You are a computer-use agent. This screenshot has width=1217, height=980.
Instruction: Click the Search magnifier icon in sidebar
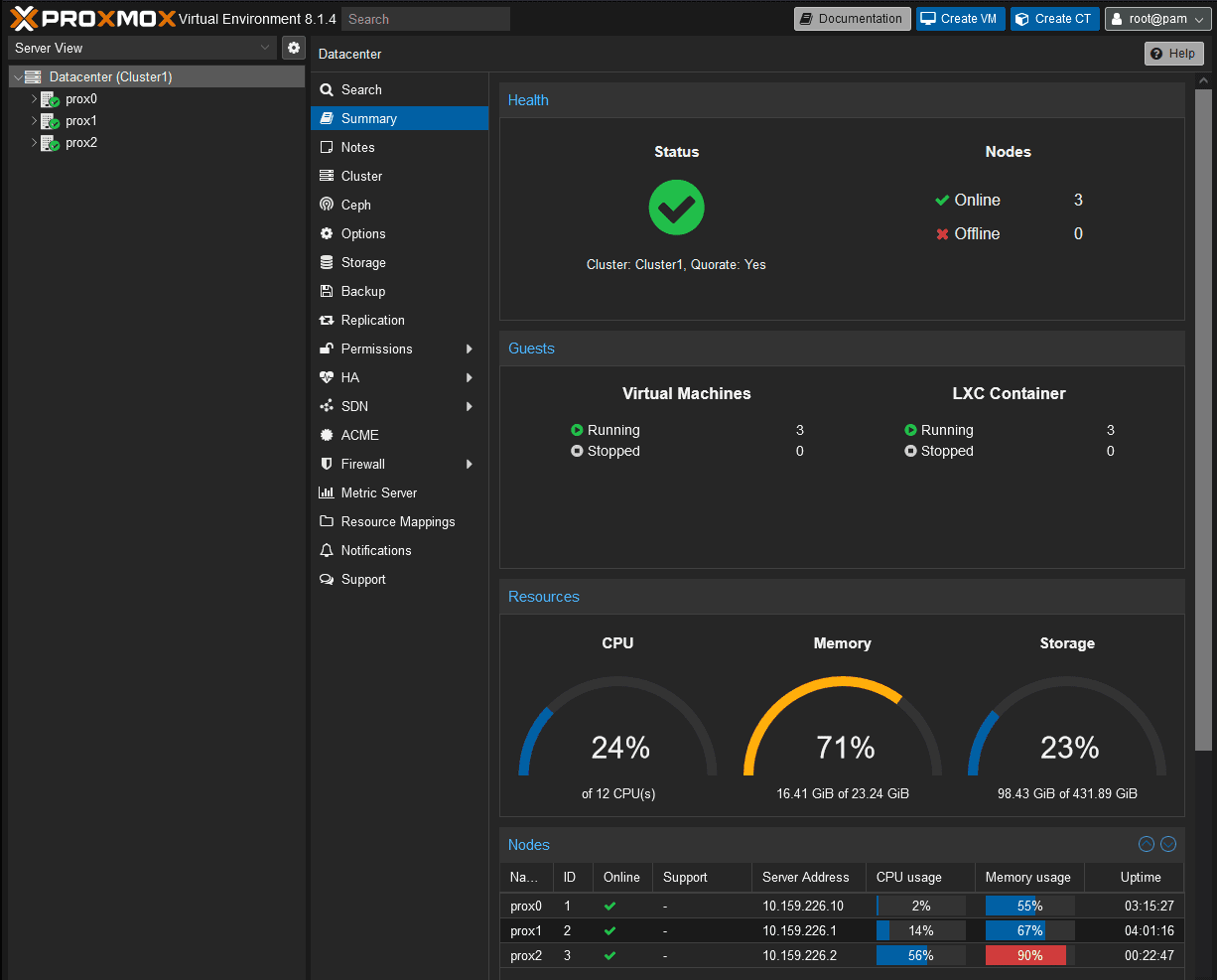[327, 89]
